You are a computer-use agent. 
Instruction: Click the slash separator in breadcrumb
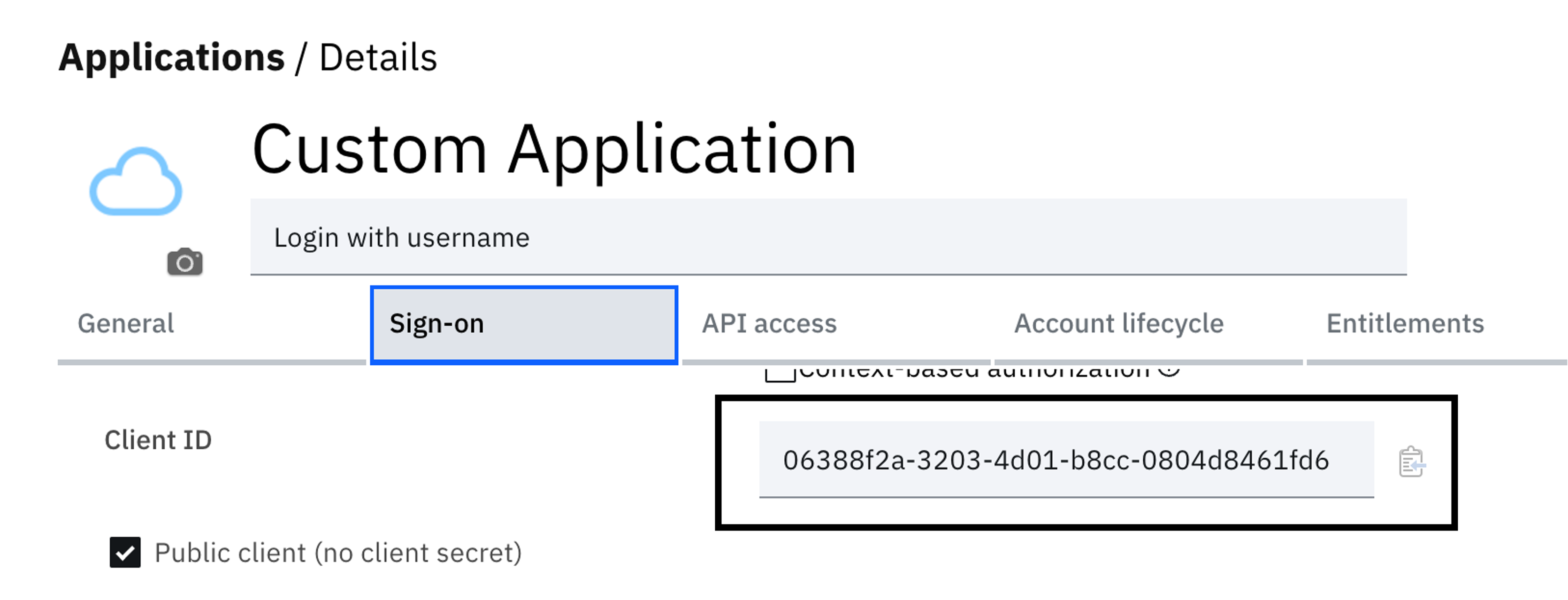pyautogui.click(x=300, y=59)
